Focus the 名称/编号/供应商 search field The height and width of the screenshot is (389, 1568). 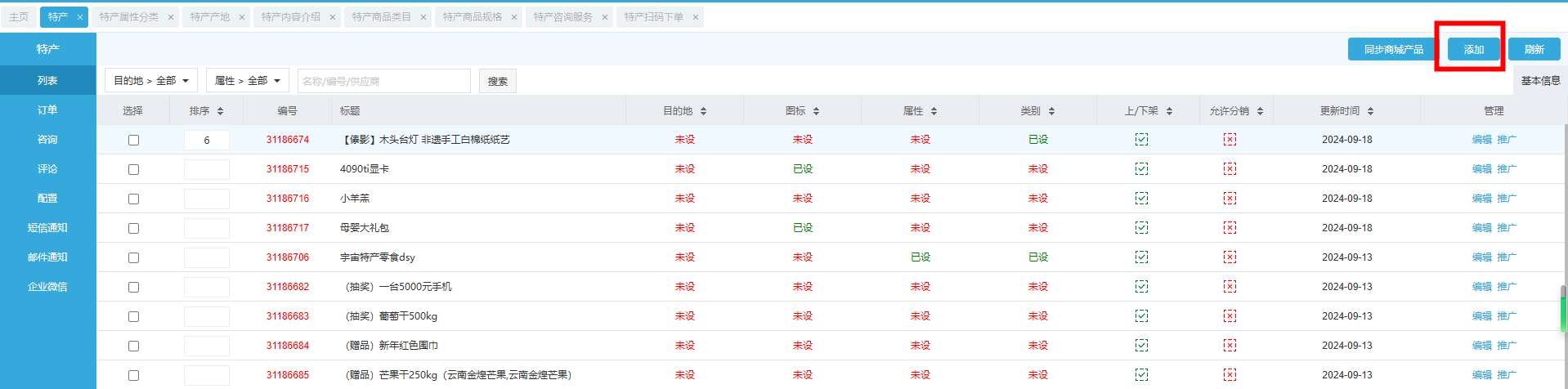coord(383,81)
